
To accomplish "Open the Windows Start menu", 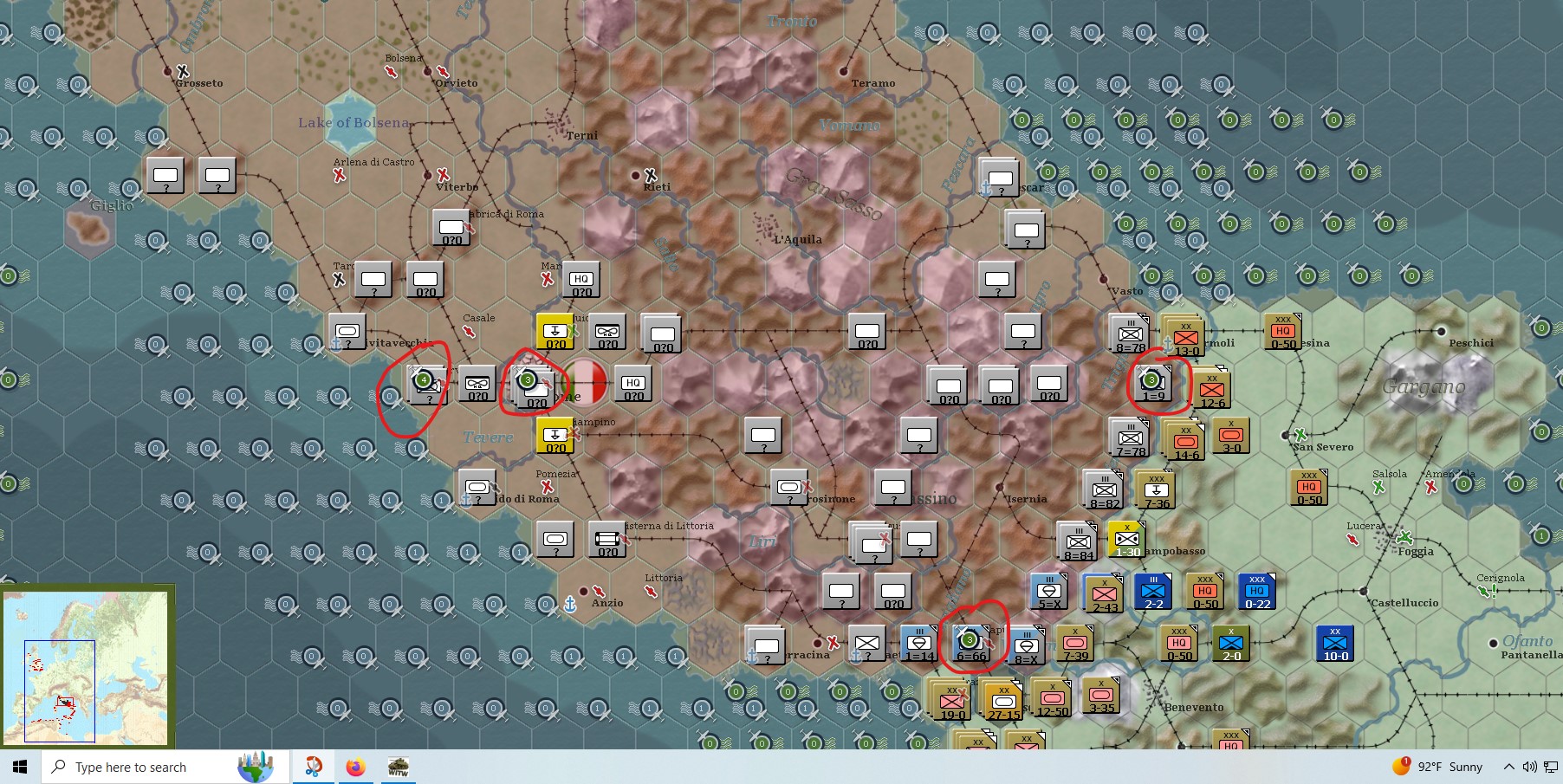I will click(x=20, y=767).
